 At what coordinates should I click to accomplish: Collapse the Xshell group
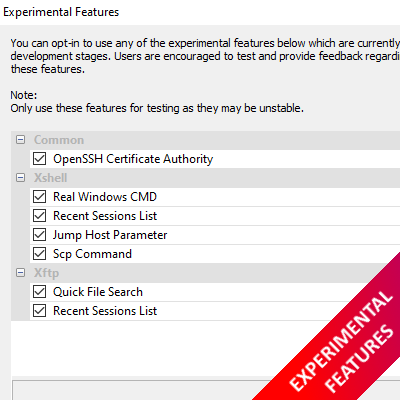20,178
